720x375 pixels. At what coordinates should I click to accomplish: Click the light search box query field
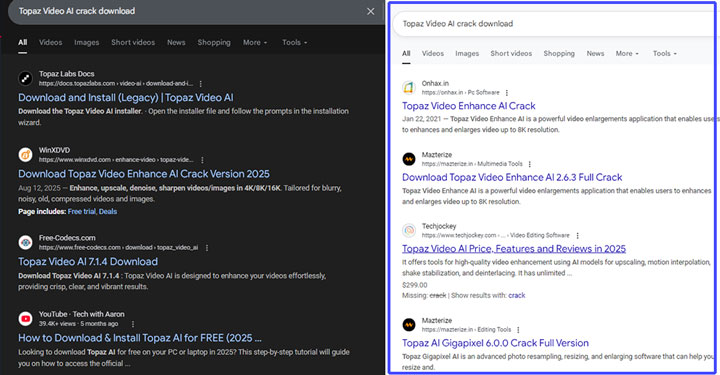[x=553, y=24]
